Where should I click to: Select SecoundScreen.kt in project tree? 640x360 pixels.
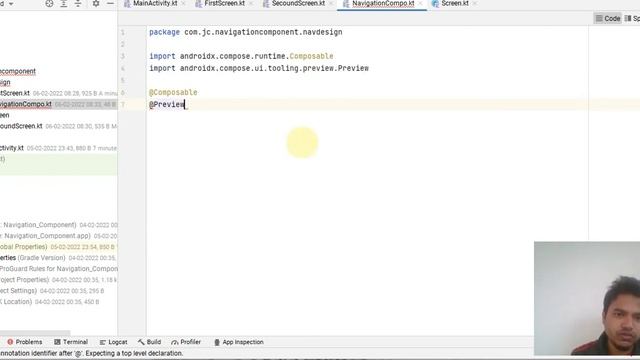point(58,126)
